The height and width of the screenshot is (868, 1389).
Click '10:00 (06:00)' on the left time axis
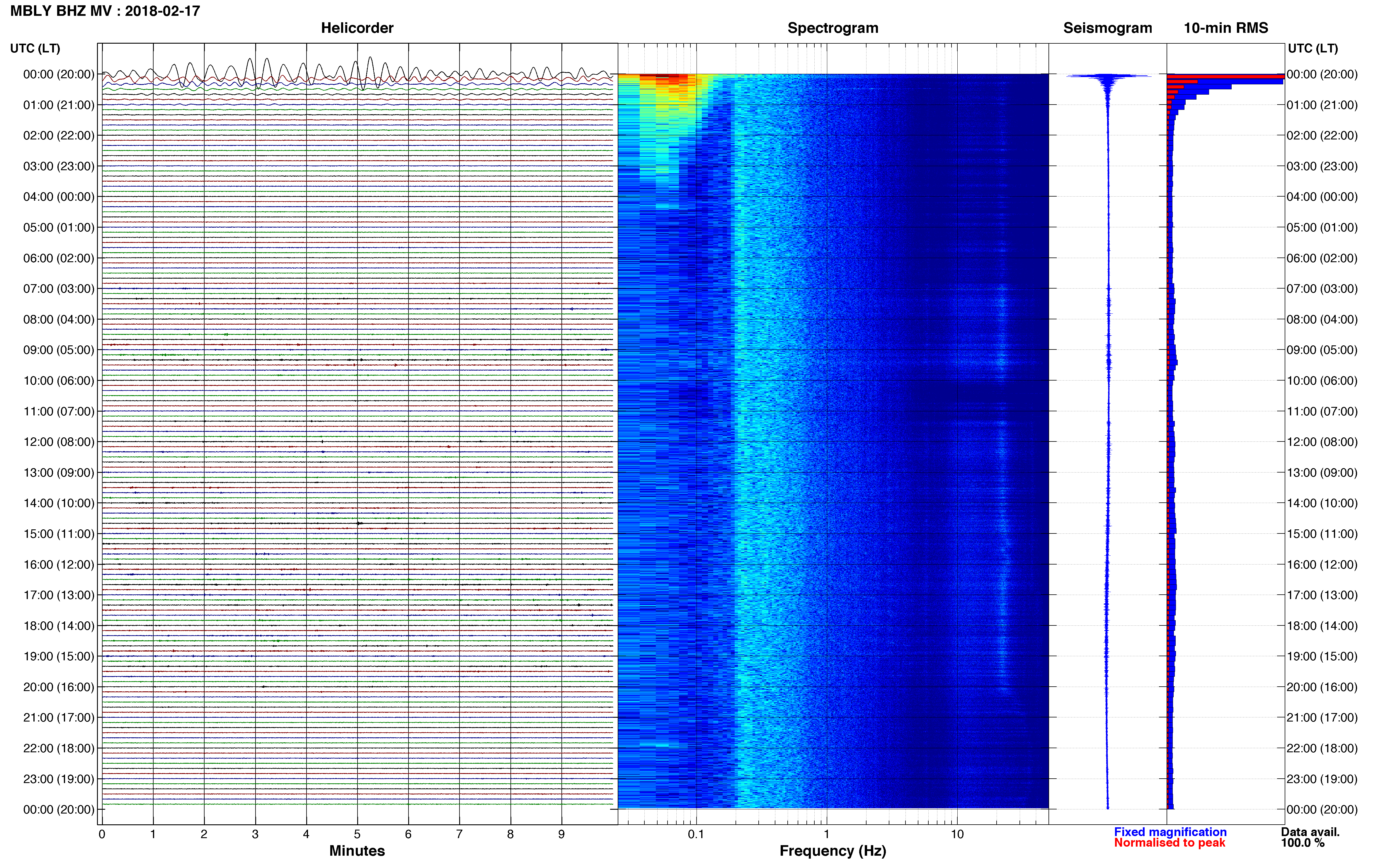(x=59, y=381)
